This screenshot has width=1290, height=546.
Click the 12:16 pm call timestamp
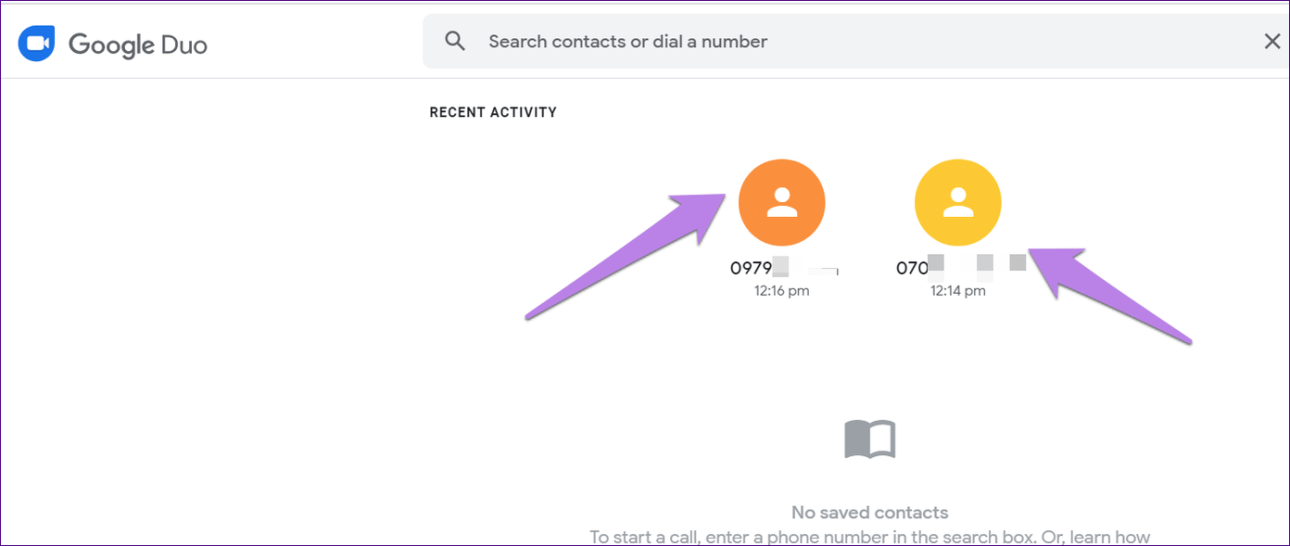point(781,291)
